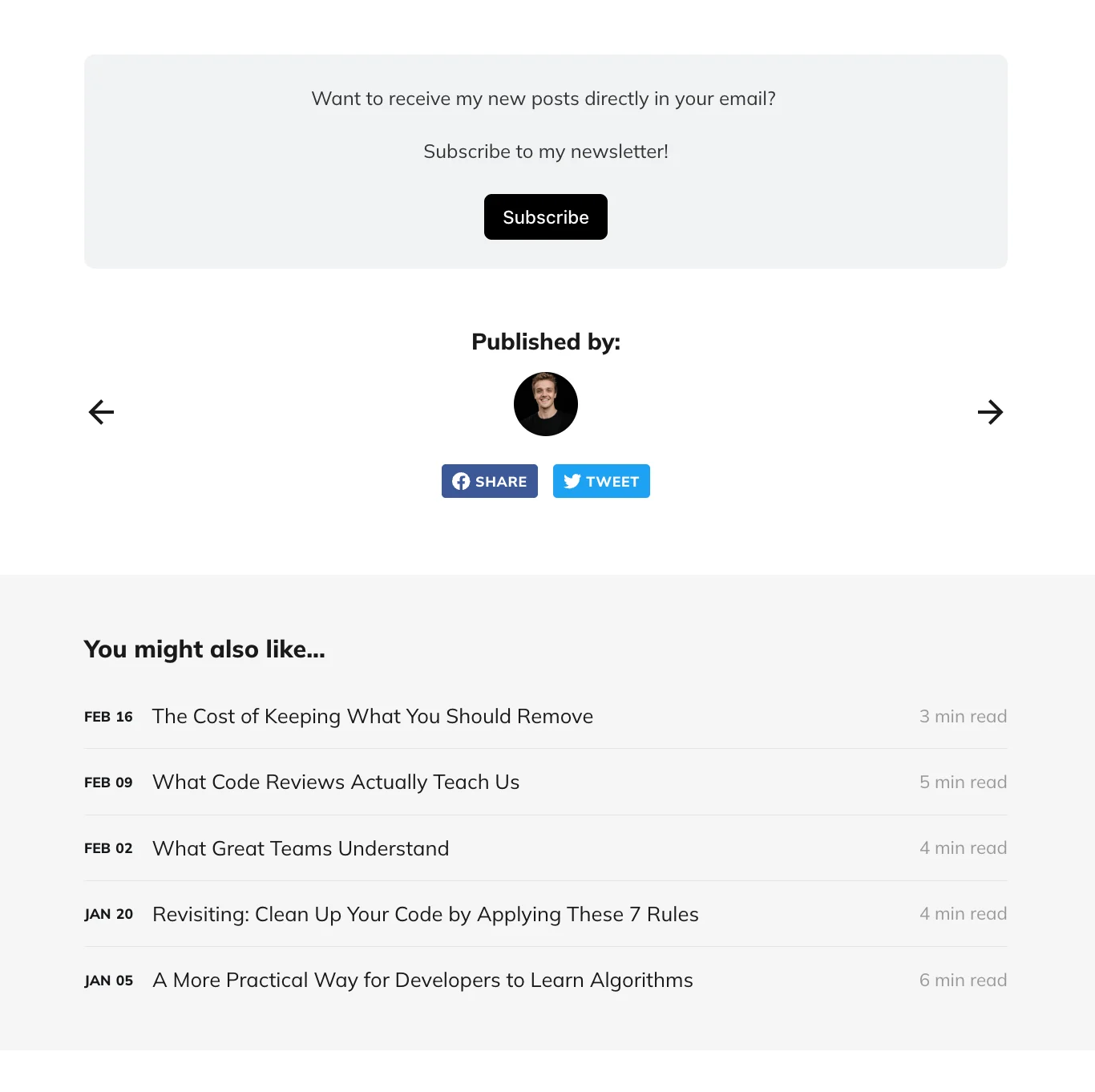Image resolution: width=1095 pixels, height=1092 pixels.
Task: Click the FEB 16 date label
Action: pos(109,717)
